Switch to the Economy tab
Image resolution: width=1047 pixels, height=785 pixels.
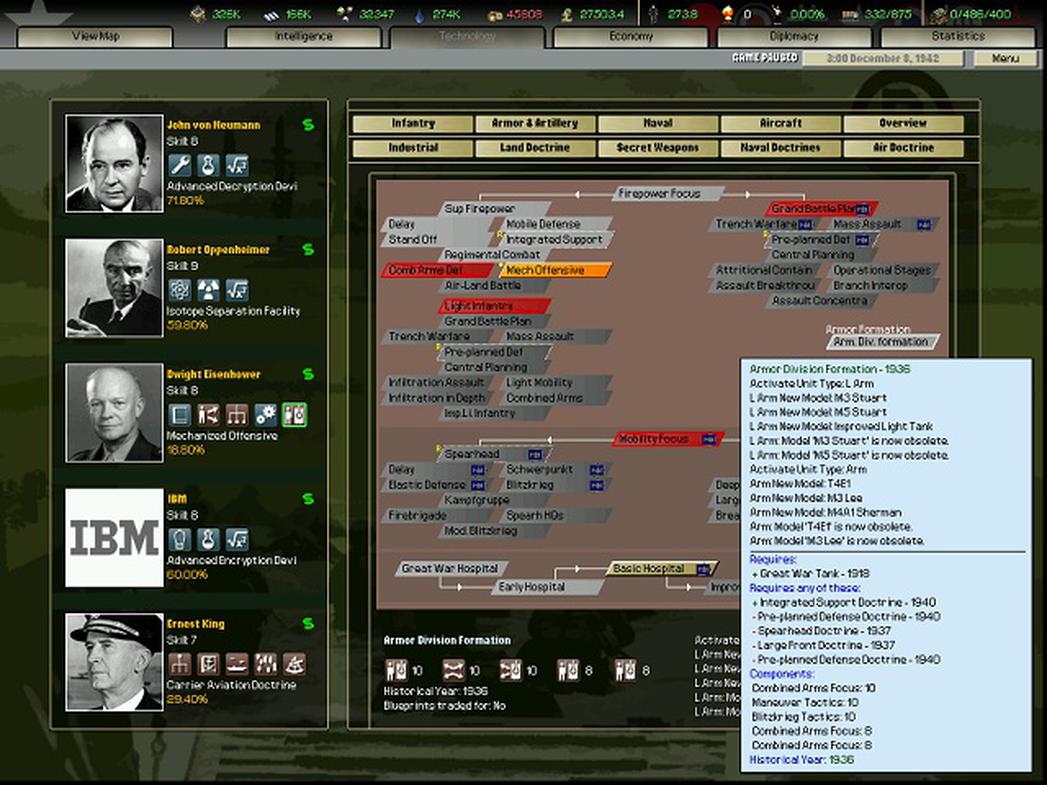coord(631,36)
